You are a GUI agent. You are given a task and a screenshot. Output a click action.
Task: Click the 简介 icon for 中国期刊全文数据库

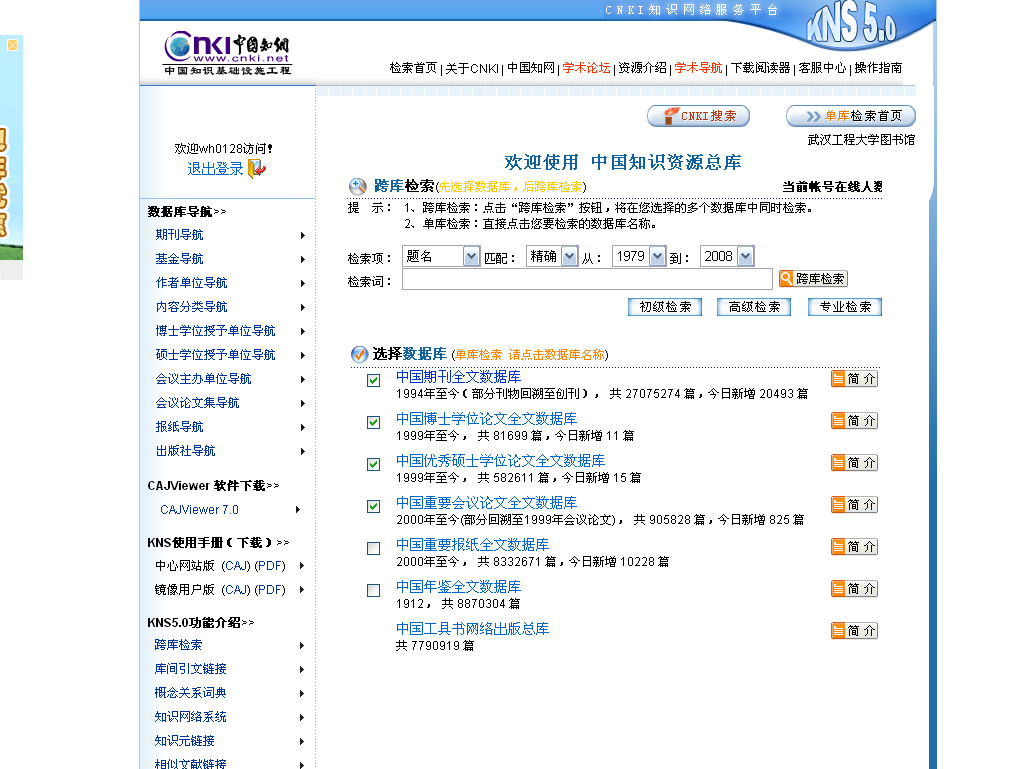854,379
